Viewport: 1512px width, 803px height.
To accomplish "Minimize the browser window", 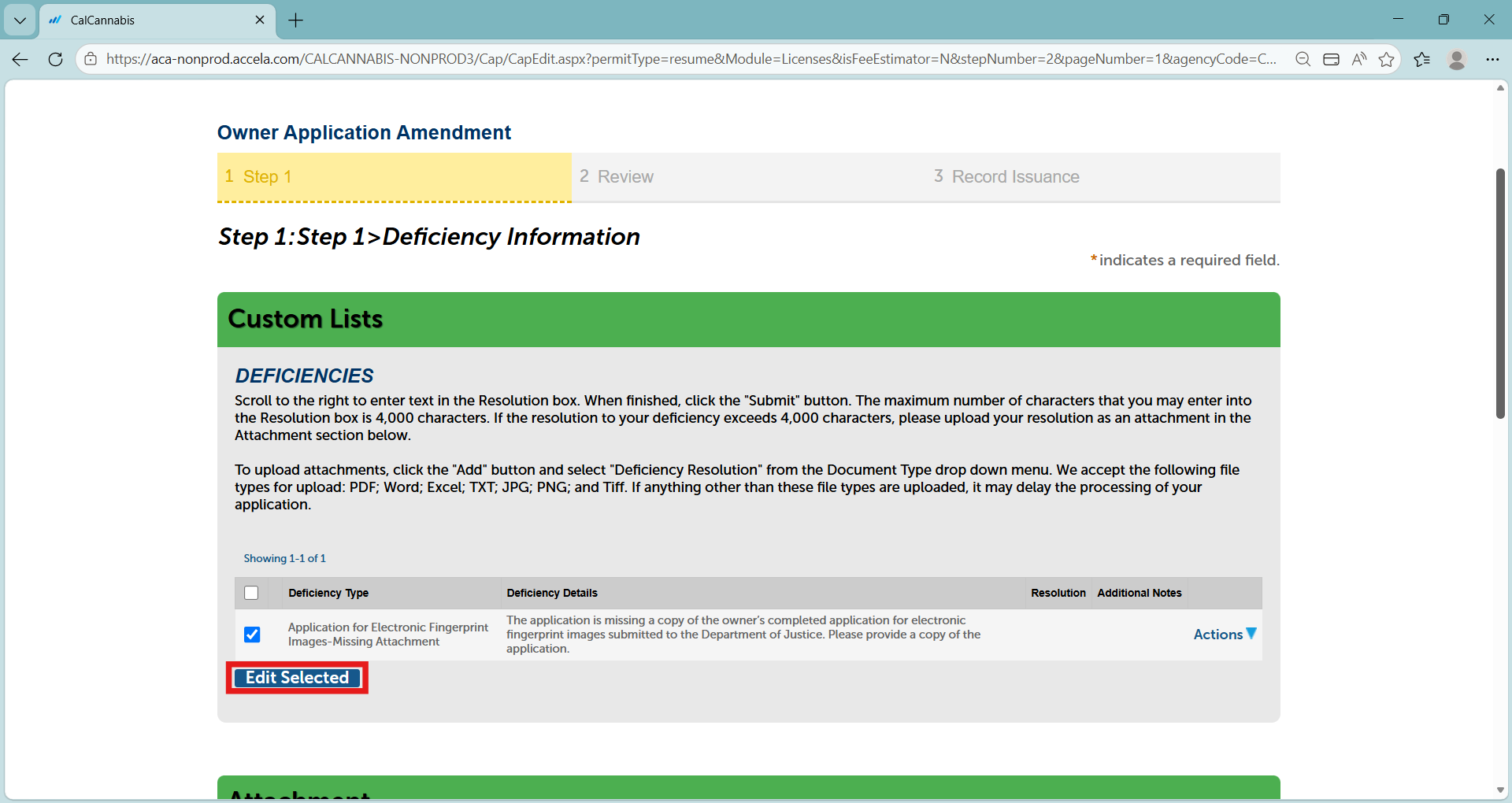I will coord(1398,20).
